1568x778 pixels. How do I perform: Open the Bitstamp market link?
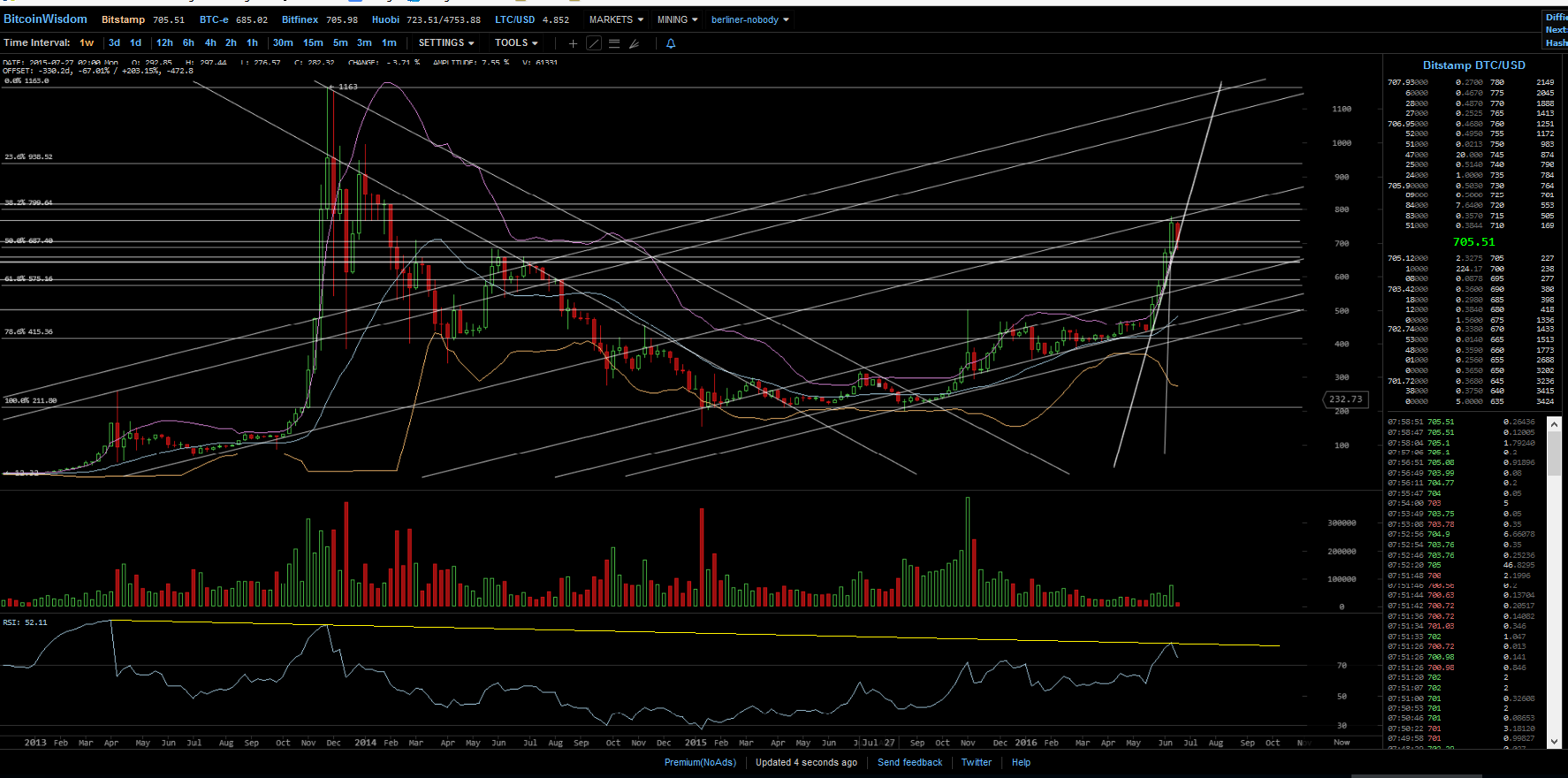(142, 19)
